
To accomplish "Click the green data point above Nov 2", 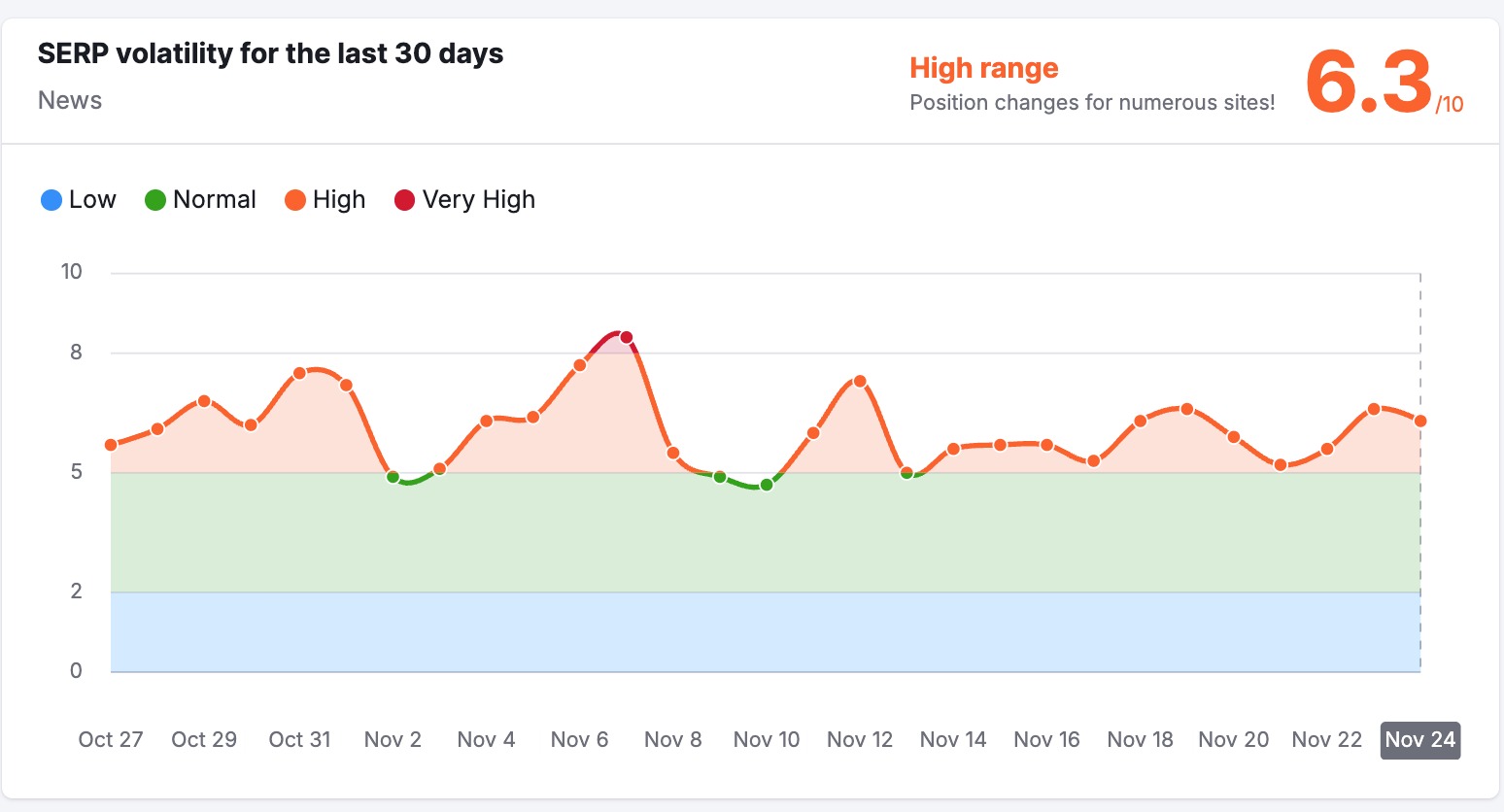I will [393, 477].
